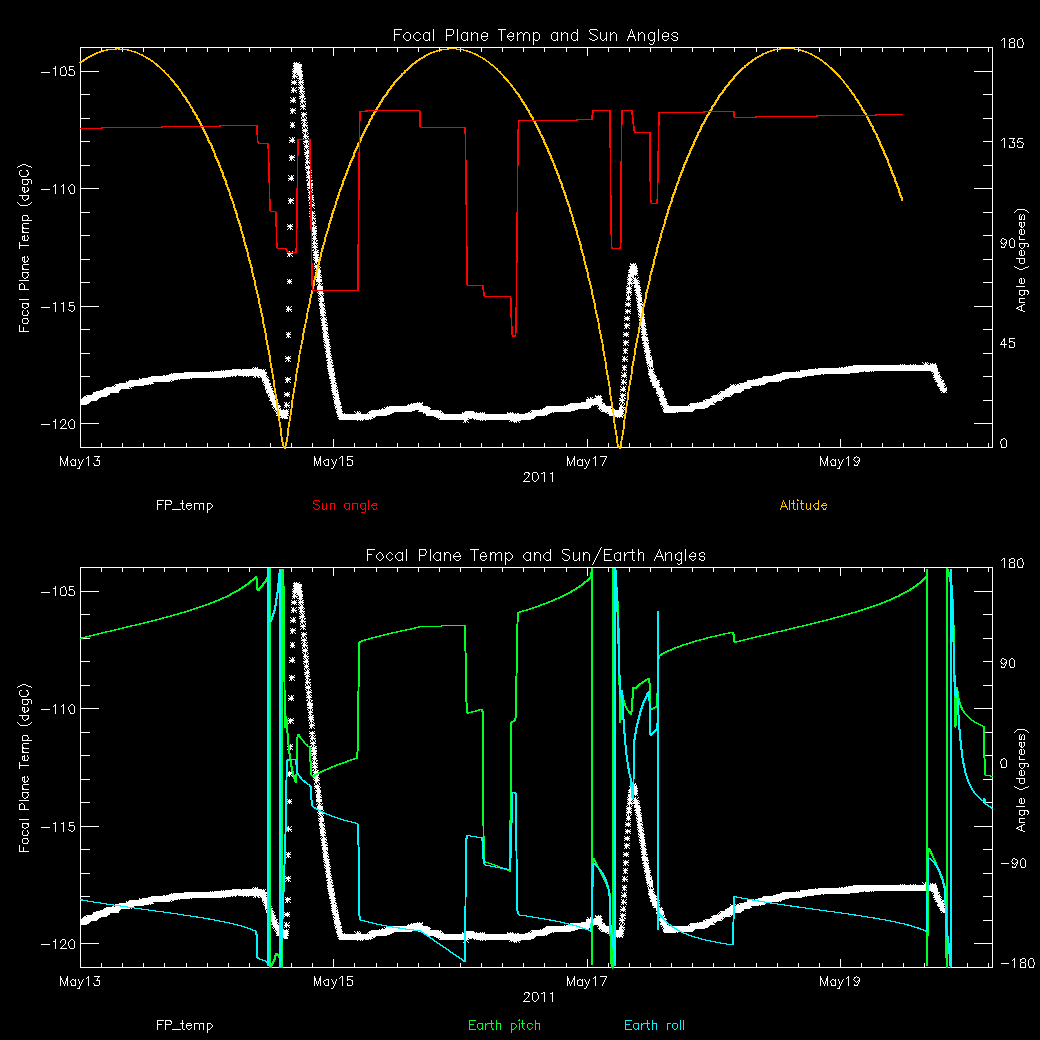Click 'Focal Plane Temp (degC)' axis title of top chart
This screenshot has width=1040, height=1040.
[25, 247]
